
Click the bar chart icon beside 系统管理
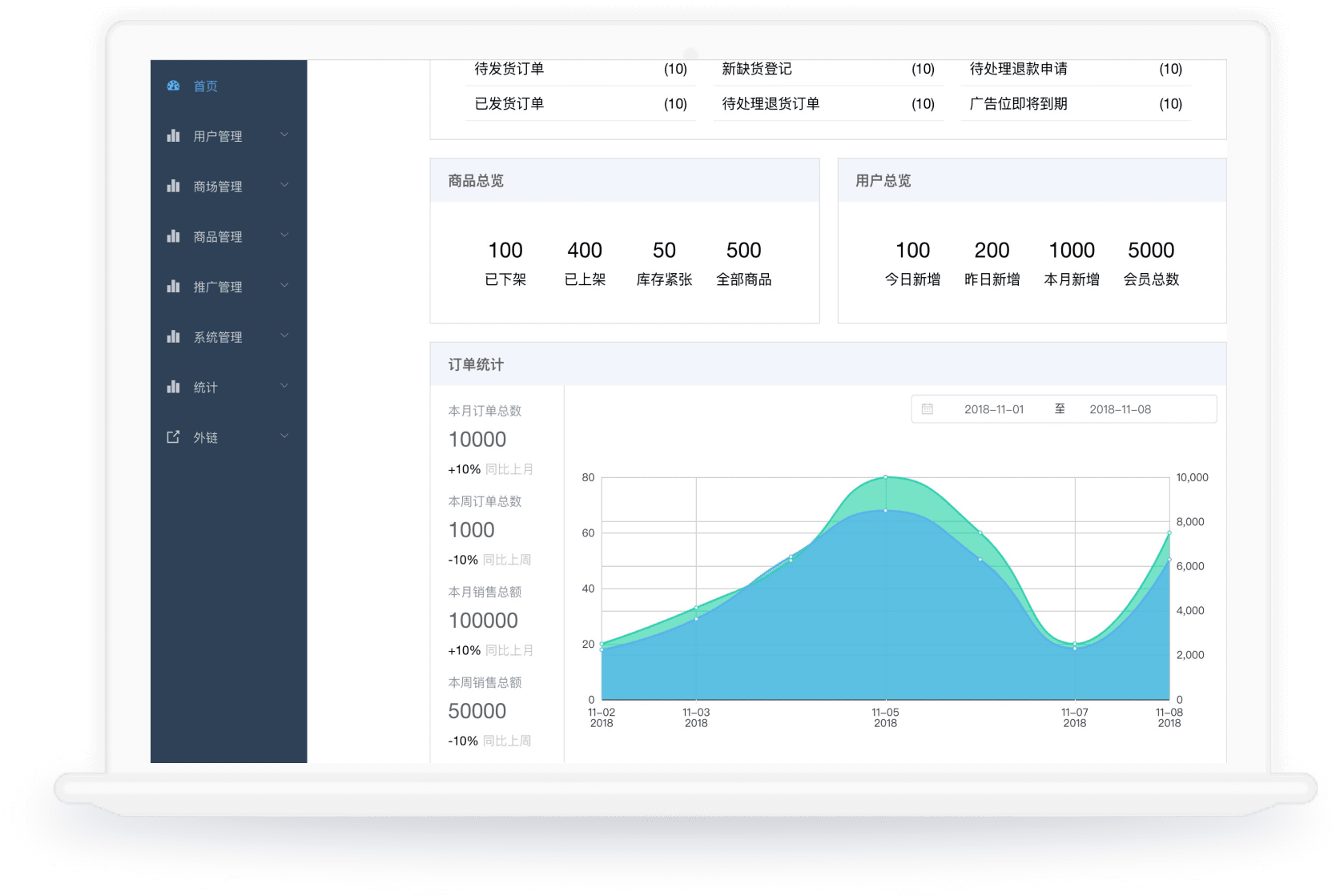[x=173, y=337]
